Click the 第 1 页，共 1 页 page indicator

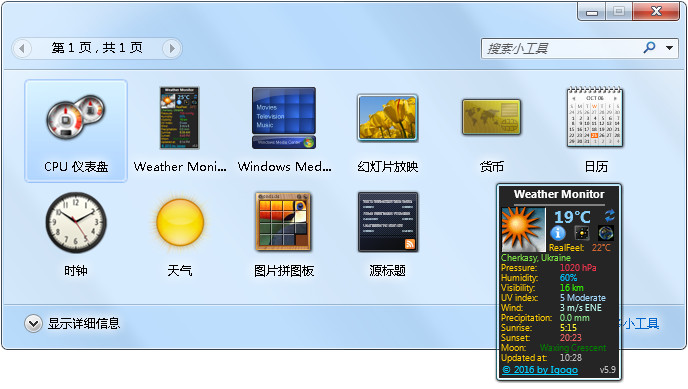point(97,48)
